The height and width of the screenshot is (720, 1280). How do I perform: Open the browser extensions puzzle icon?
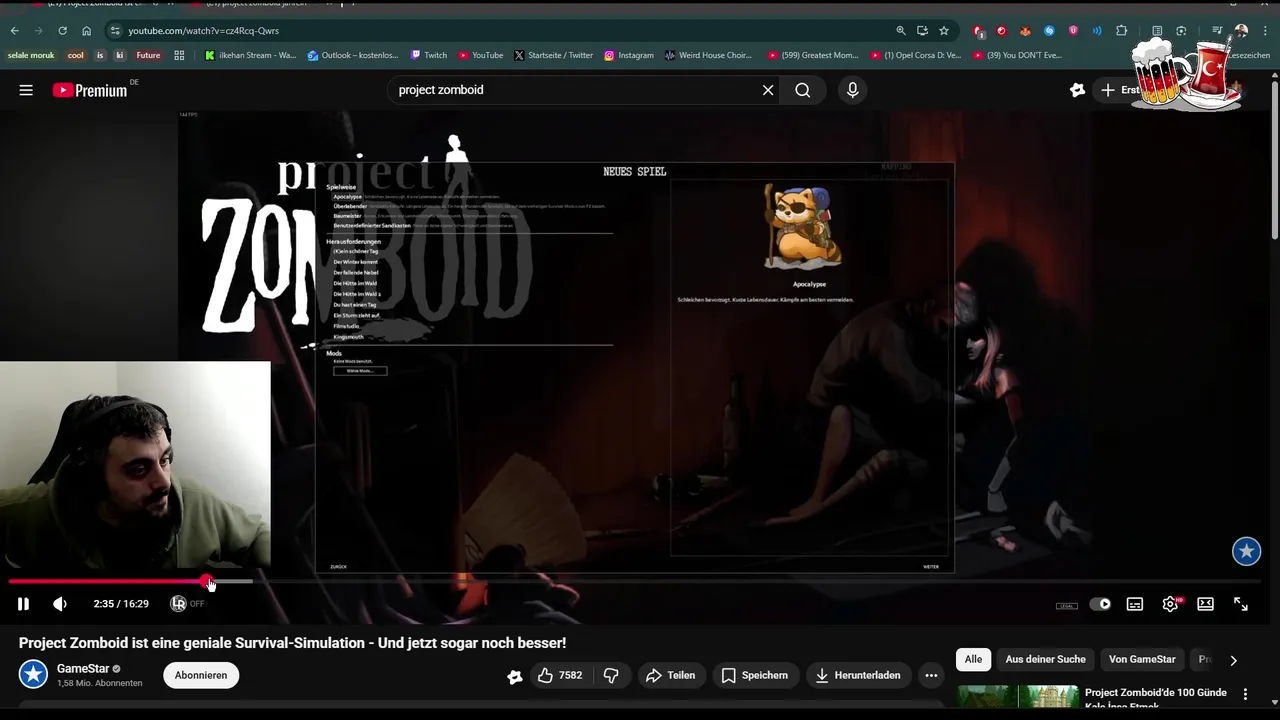click(1121, 31)
